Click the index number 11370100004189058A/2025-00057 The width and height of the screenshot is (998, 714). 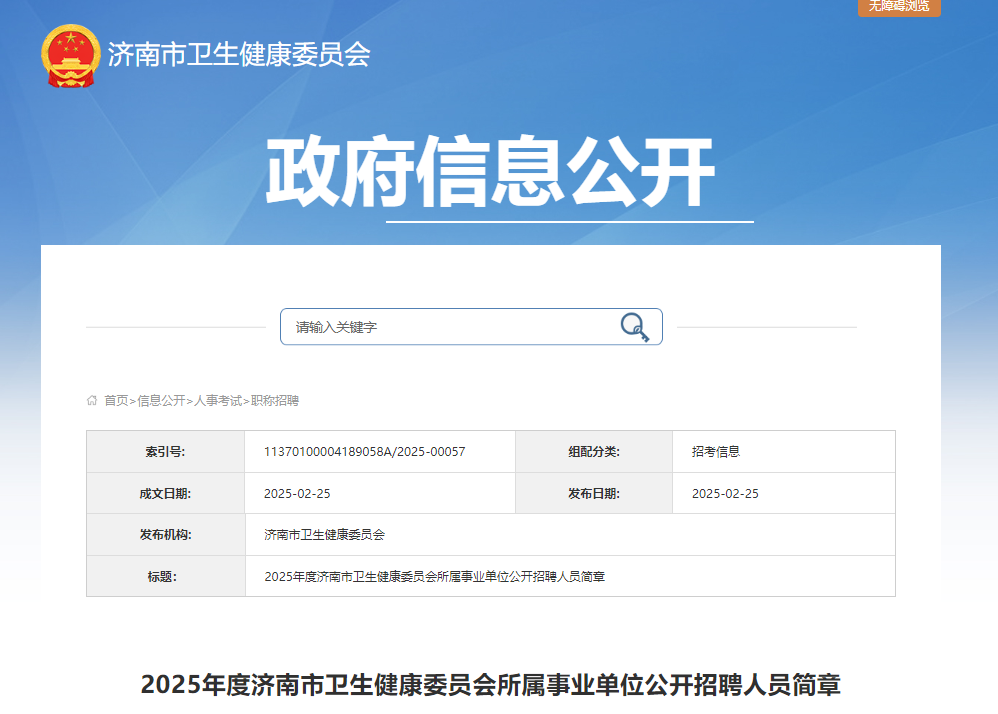[364, 452]
